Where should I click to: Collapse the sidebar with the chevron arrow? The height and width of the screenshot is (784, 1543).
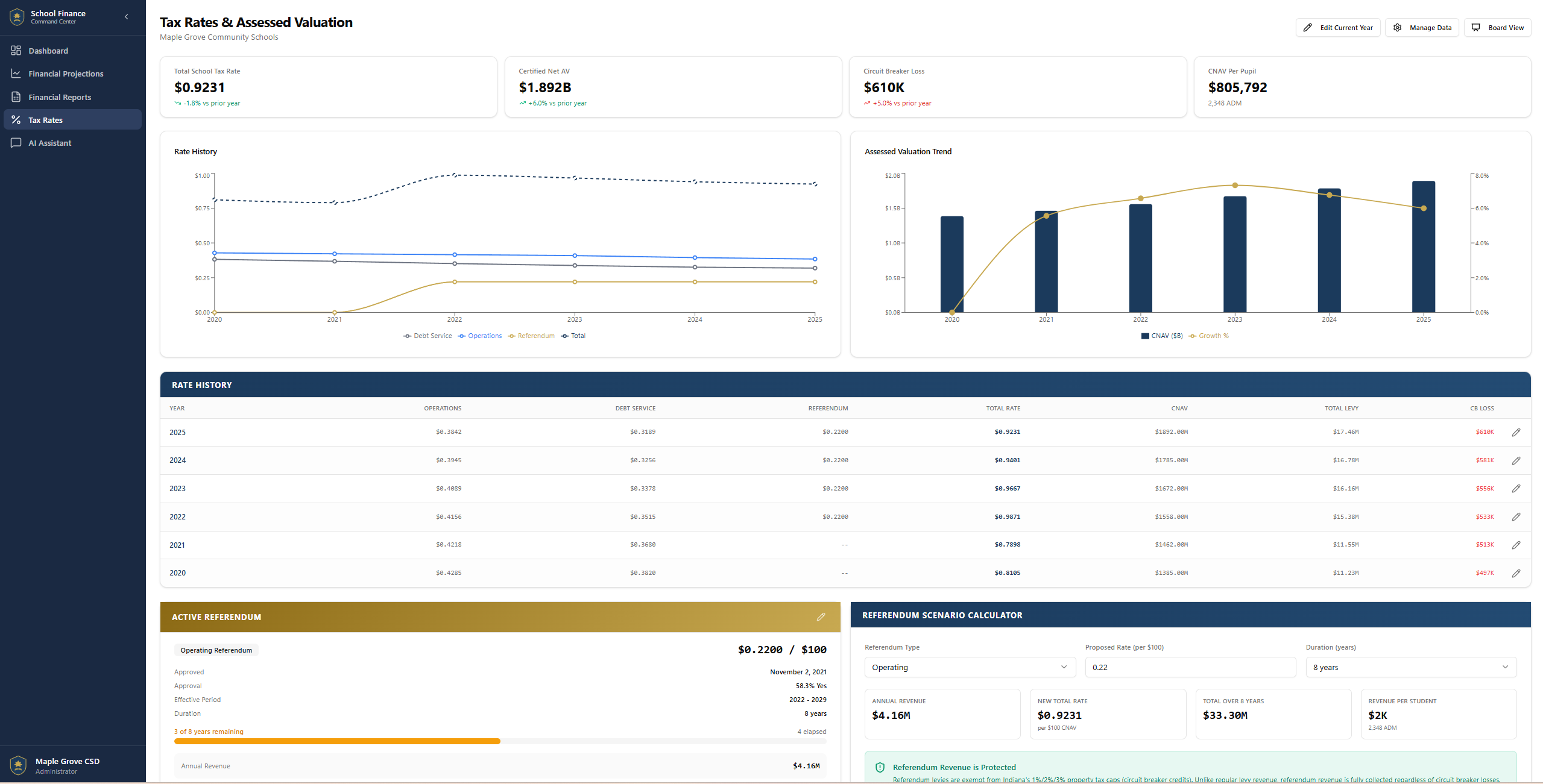126,17
